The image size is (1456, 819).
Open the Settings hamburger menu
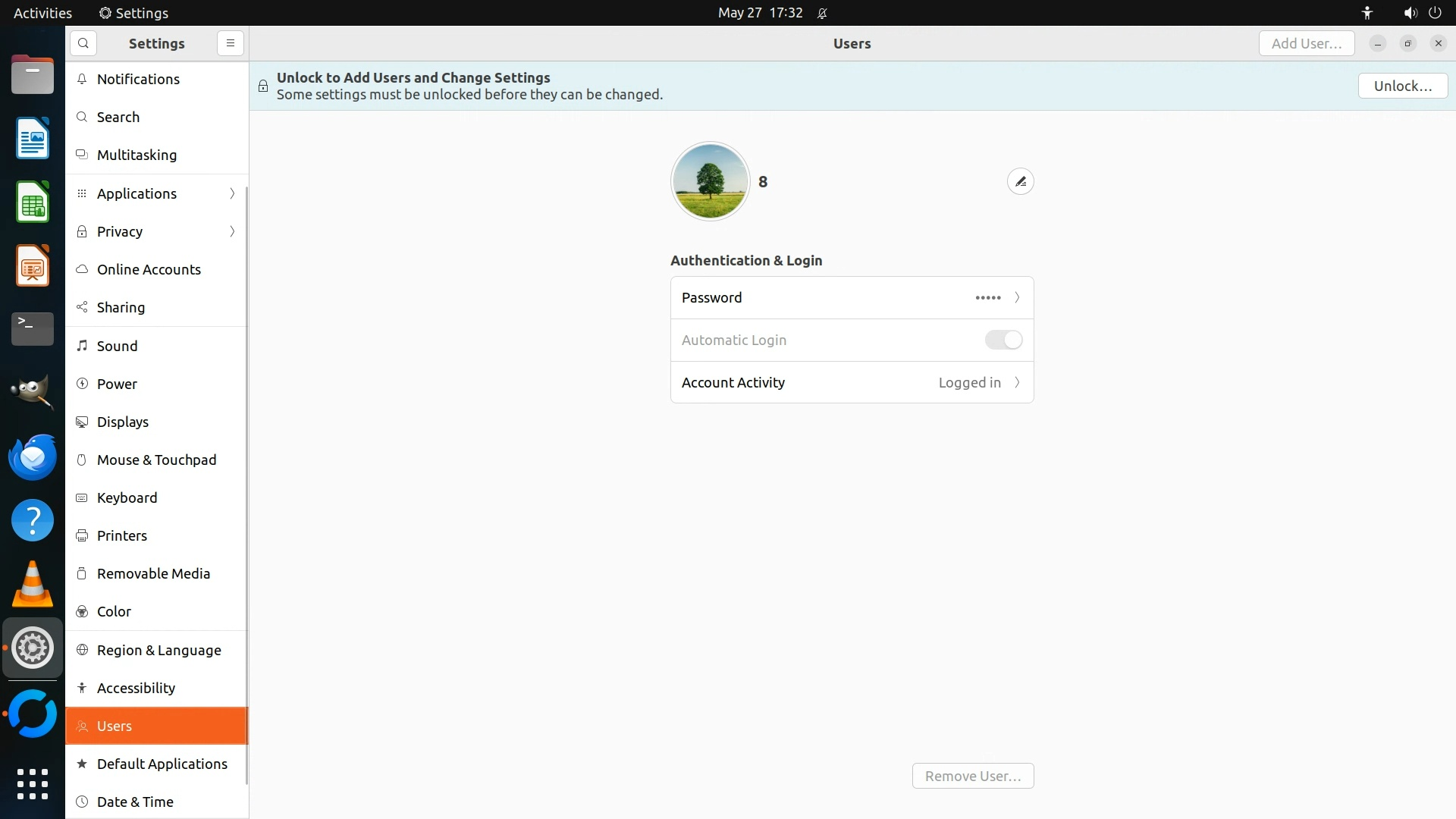(x=231, y=43)
